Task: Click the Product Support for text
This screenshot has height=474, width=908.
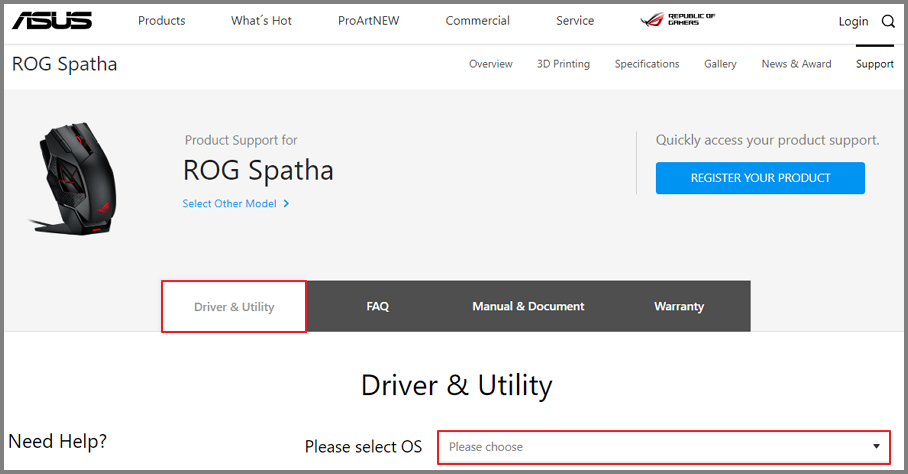Action: [241, 141]
